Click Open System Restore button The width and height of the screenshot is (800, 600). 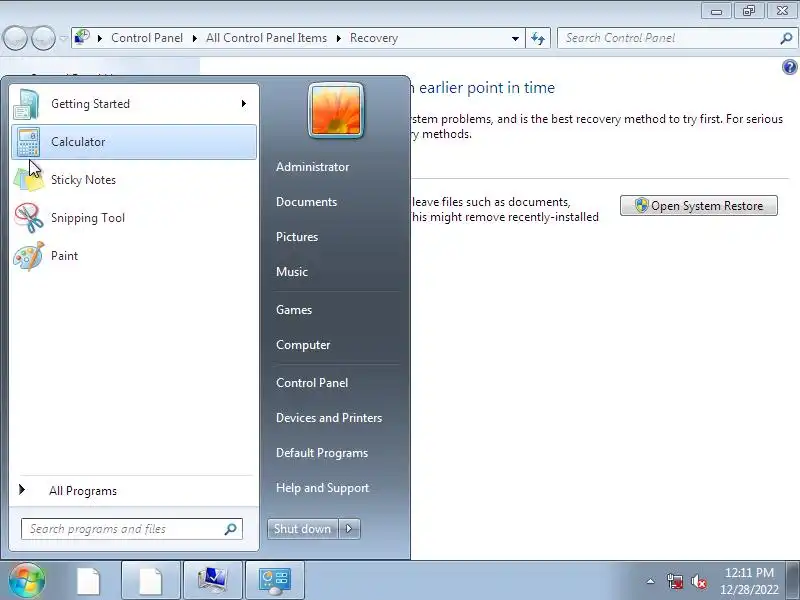699,206
